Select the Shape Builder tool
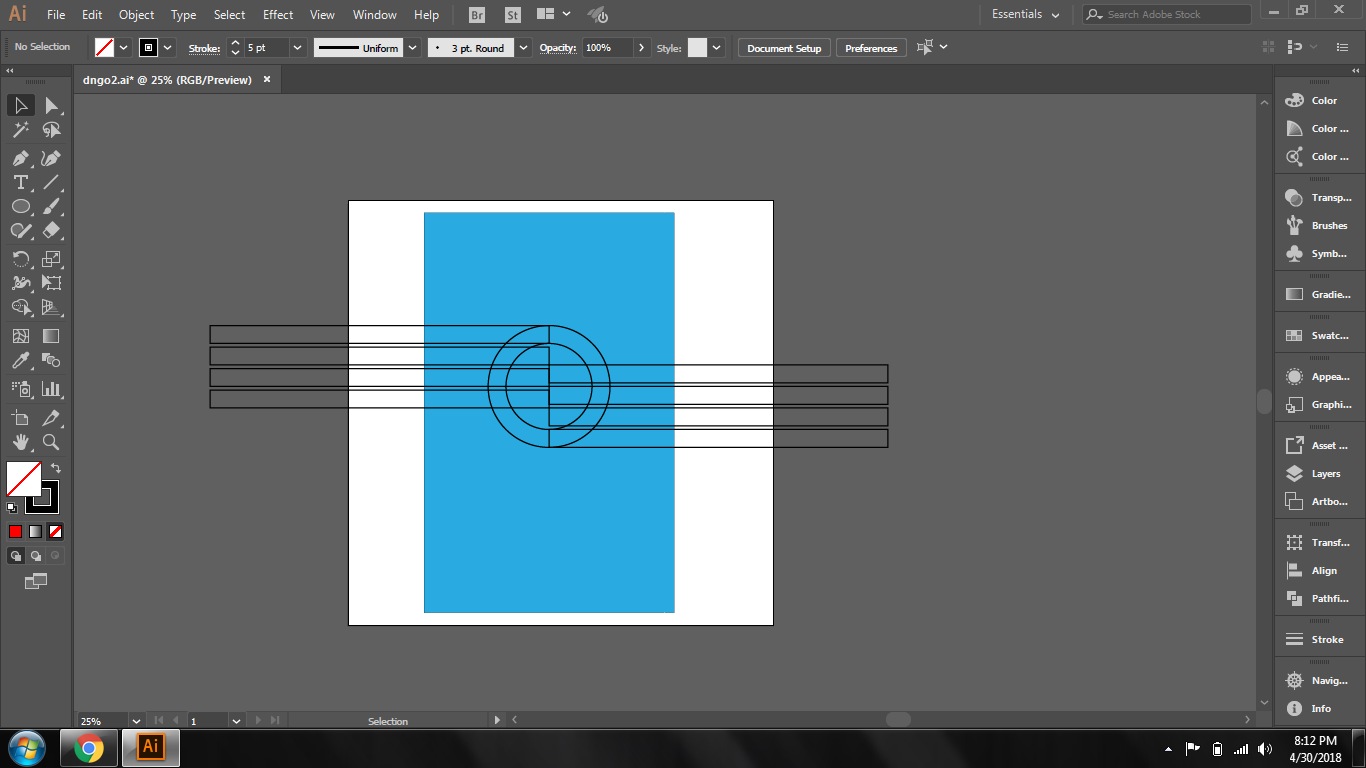This screenshot has height=768, width=1366. click(x=21, y=307)
